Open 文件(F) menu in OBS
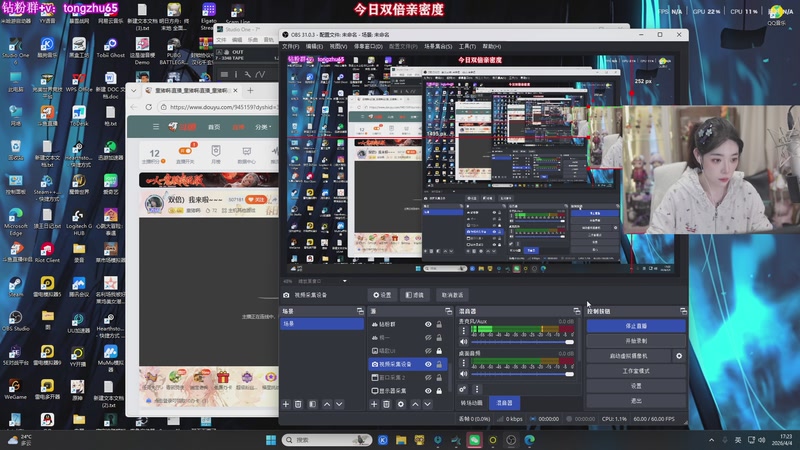 pos(291,46)
